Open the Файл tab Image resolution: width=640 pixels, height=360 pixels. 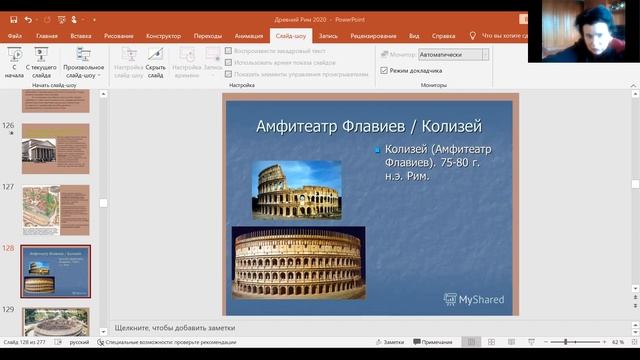15,36
